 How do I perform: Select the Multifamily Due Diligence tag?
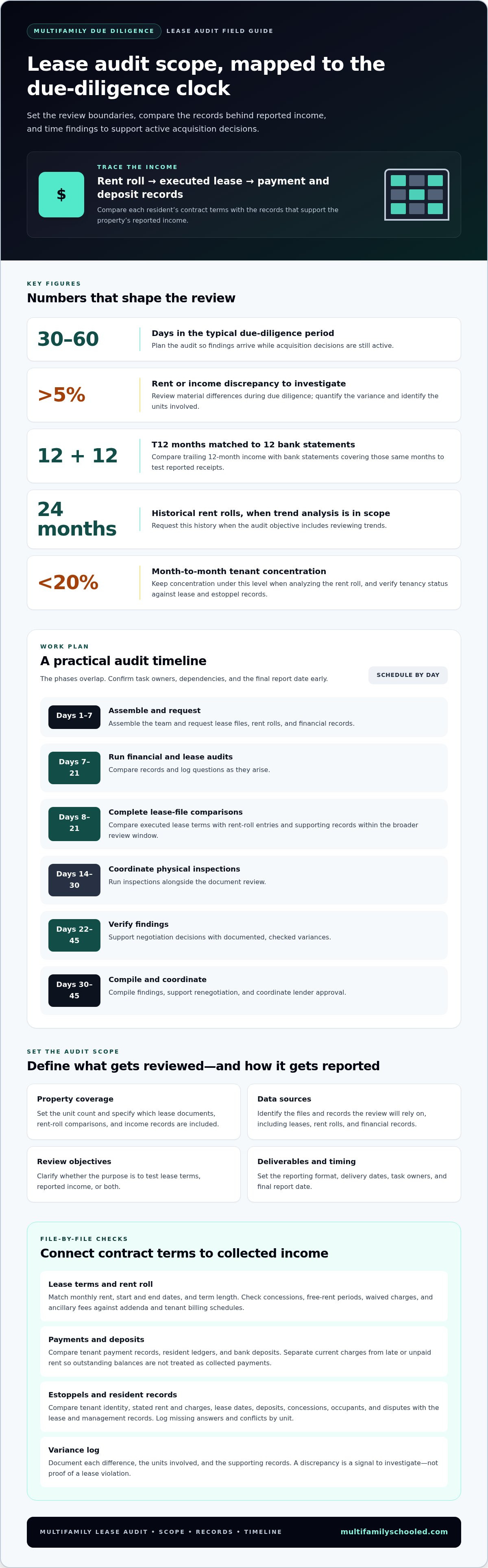(x=94, y=31)
